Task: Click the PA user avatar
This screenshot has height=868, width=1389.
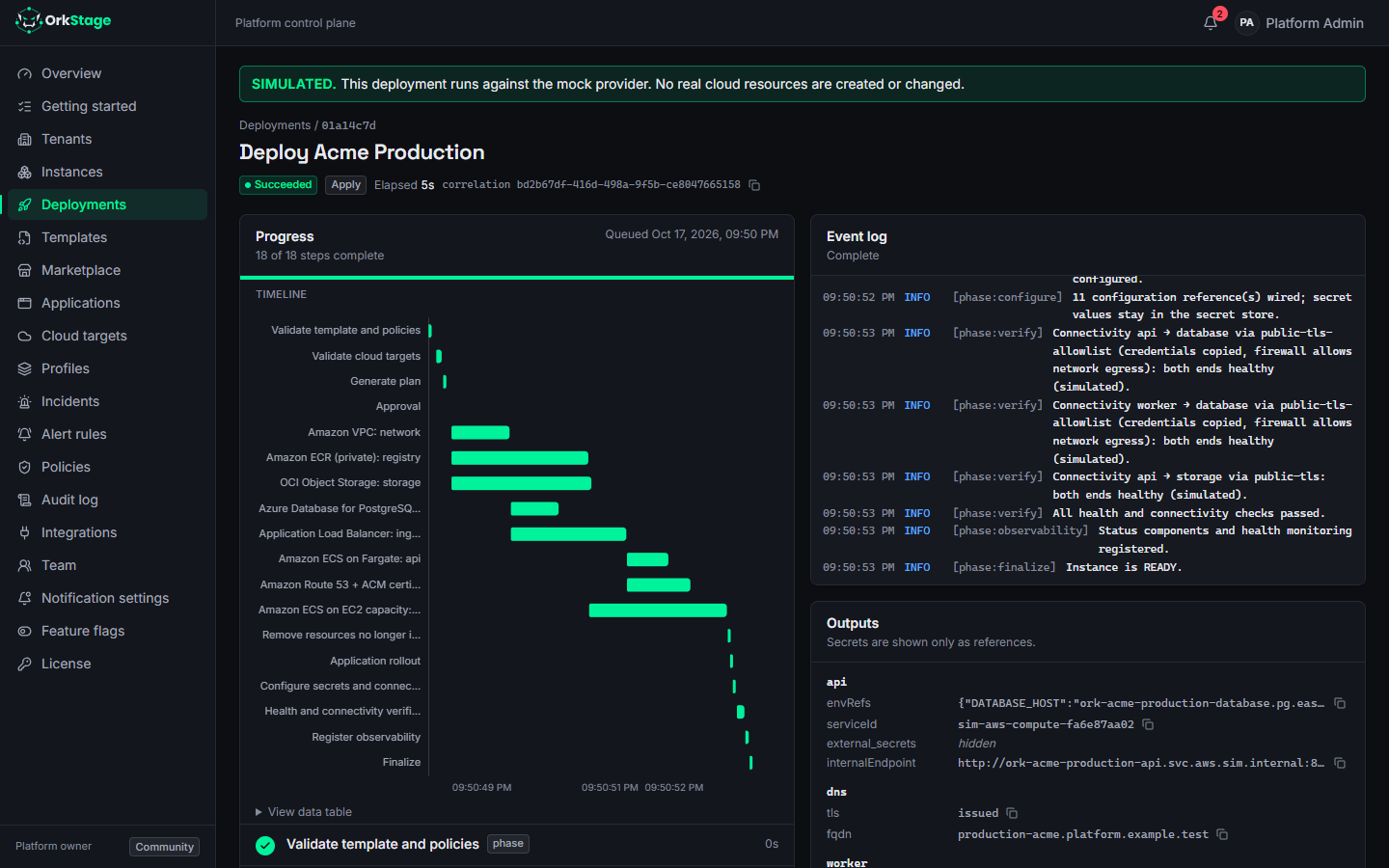Action: click(x=1246, y=23)
